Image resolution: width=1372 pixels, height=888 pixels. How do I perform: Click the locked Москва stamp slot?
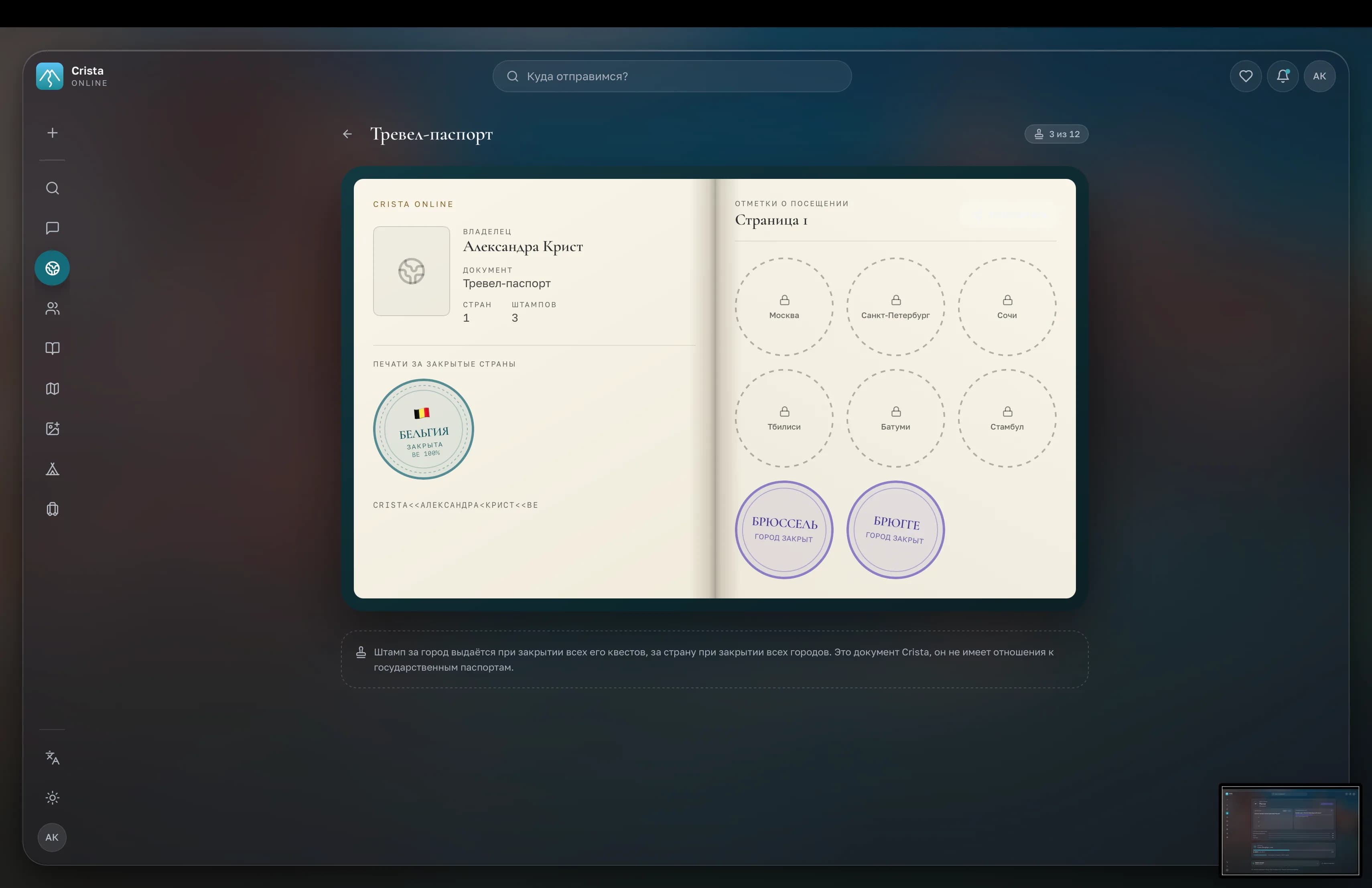coord(784,306)
